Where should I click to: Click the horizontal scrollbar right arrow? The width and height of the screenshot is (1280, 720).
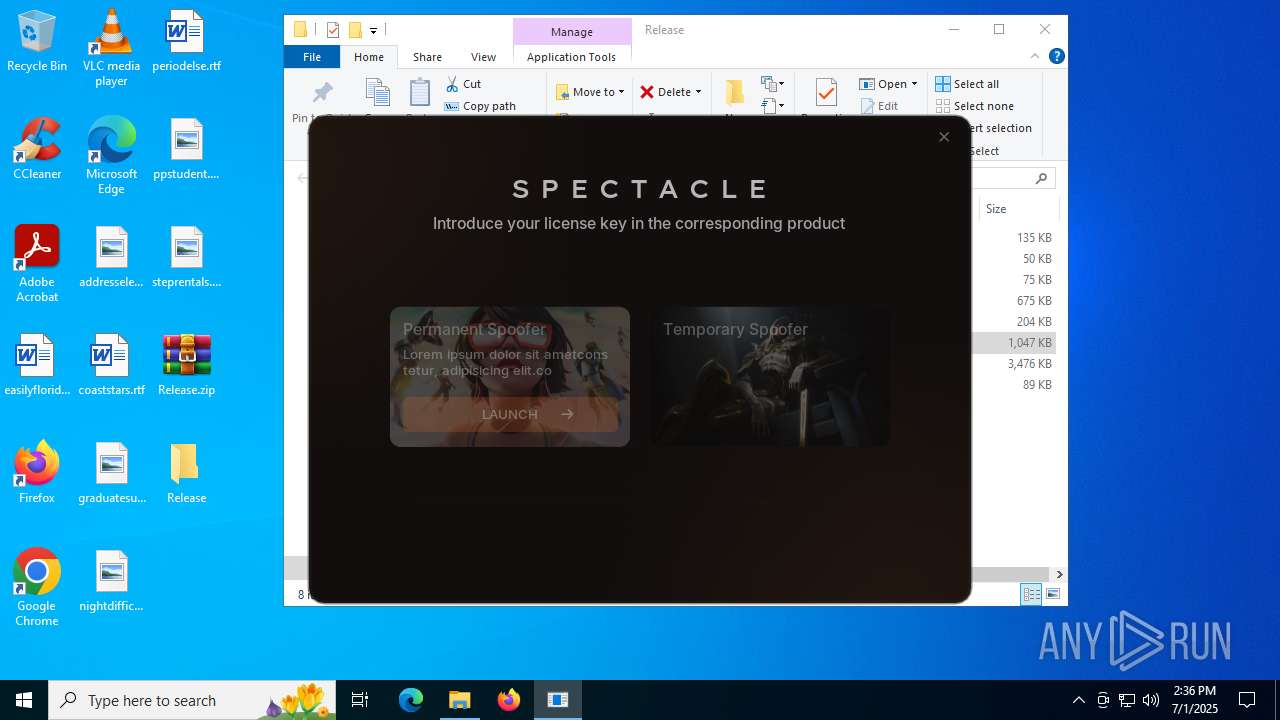(x=1059, y=574)
